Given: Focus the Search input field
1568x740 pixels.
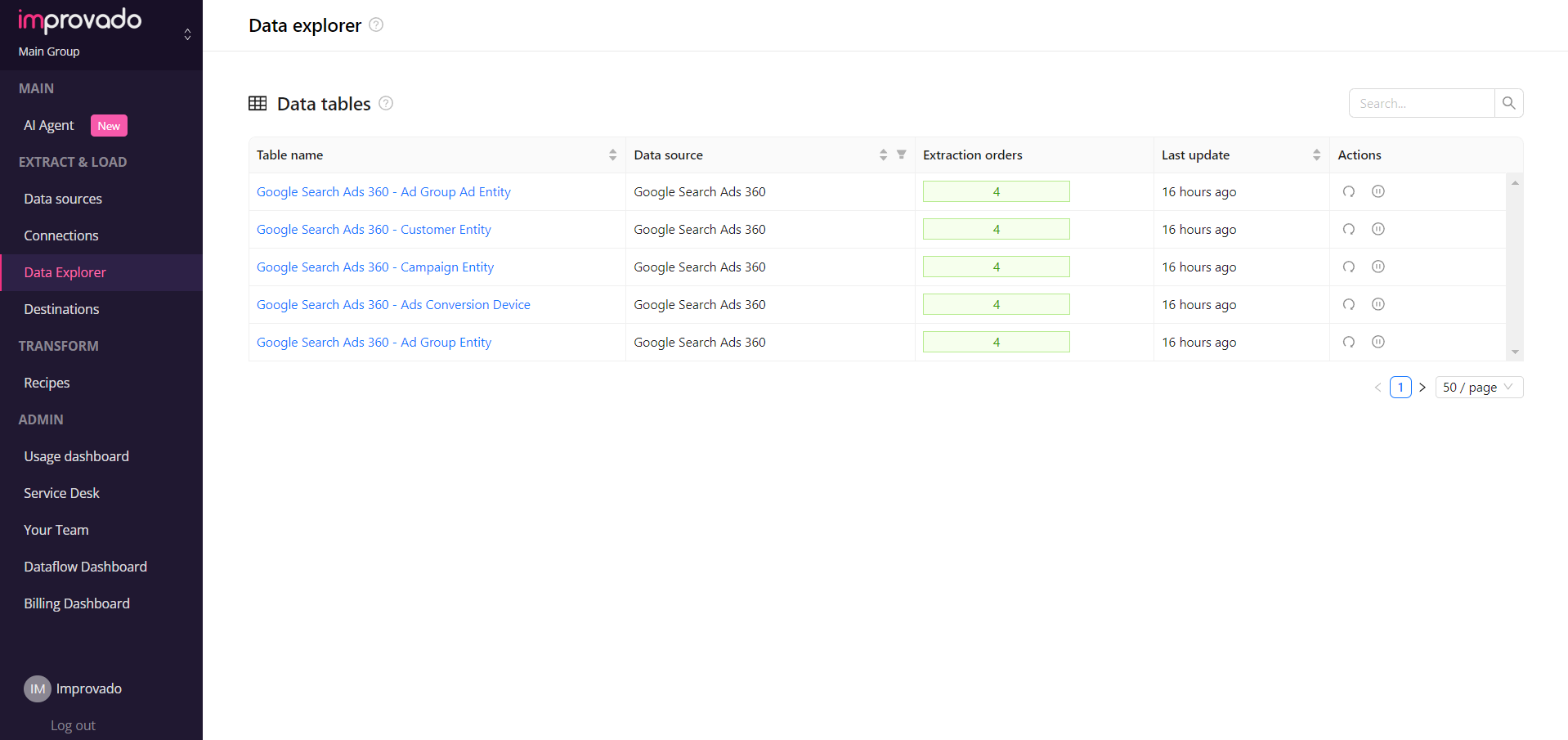Looking at the screenshot, I should coord(1422,103).
